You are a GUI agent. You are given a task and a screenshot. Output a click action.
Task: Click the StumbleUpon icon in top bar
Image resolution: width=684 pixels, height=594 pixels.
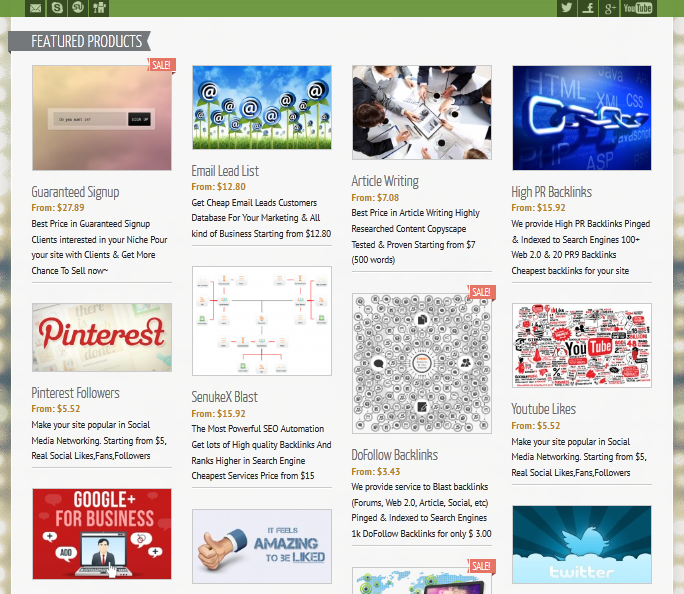tap(78, 8)
